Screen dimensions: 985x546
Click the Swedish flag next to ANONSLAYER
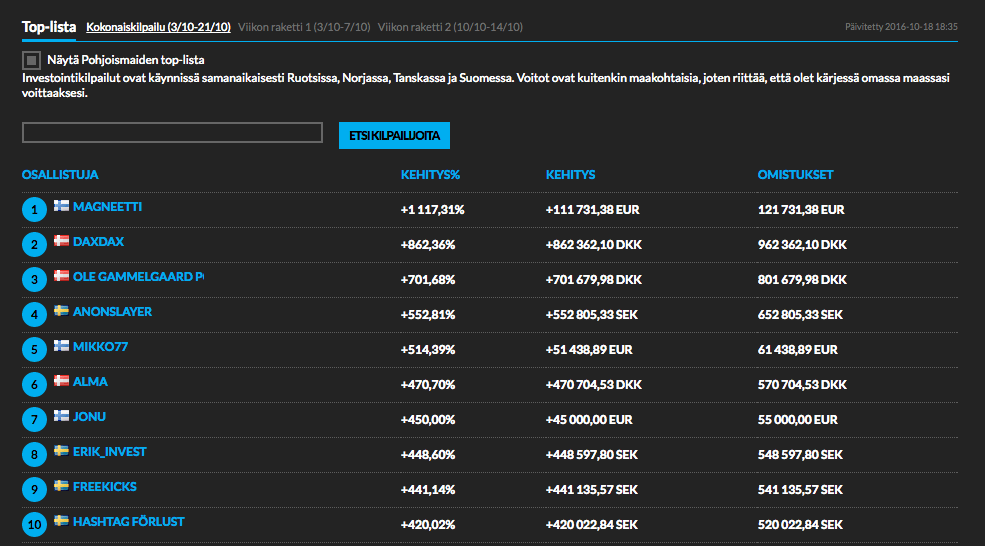coord(62,310)
